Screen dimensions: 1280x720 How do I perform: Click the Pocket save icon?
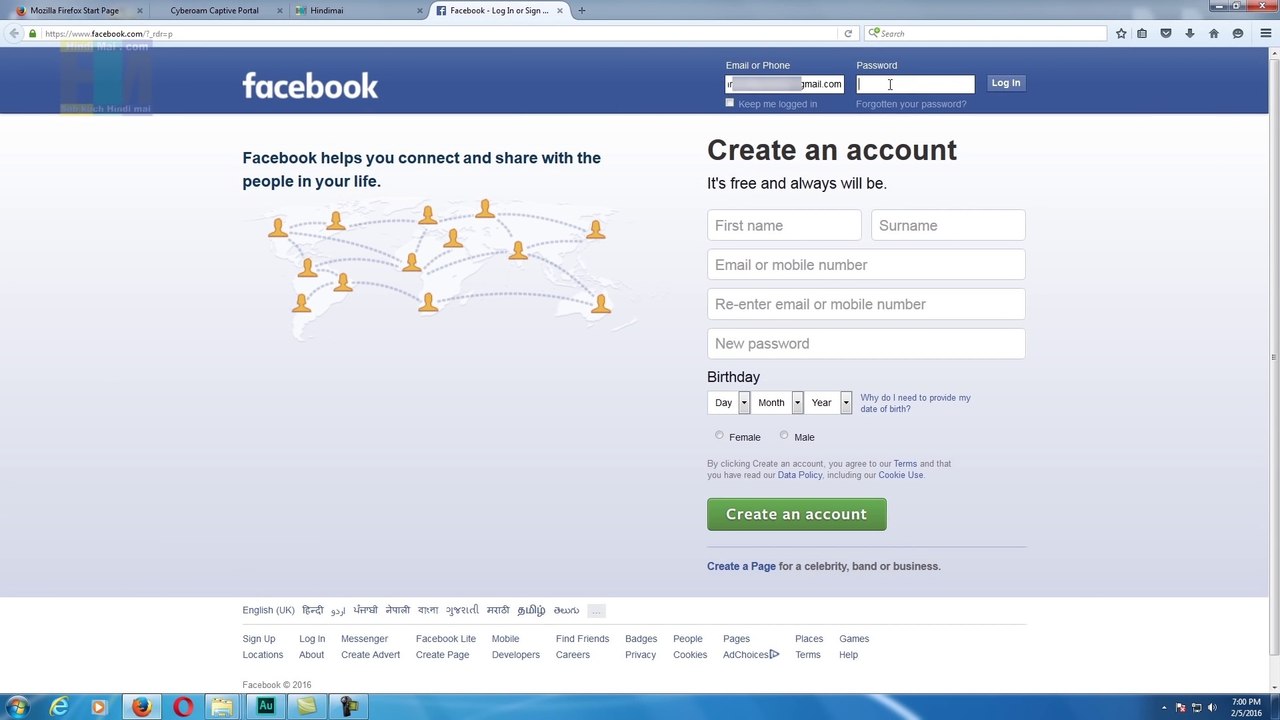pos(1166,33)
